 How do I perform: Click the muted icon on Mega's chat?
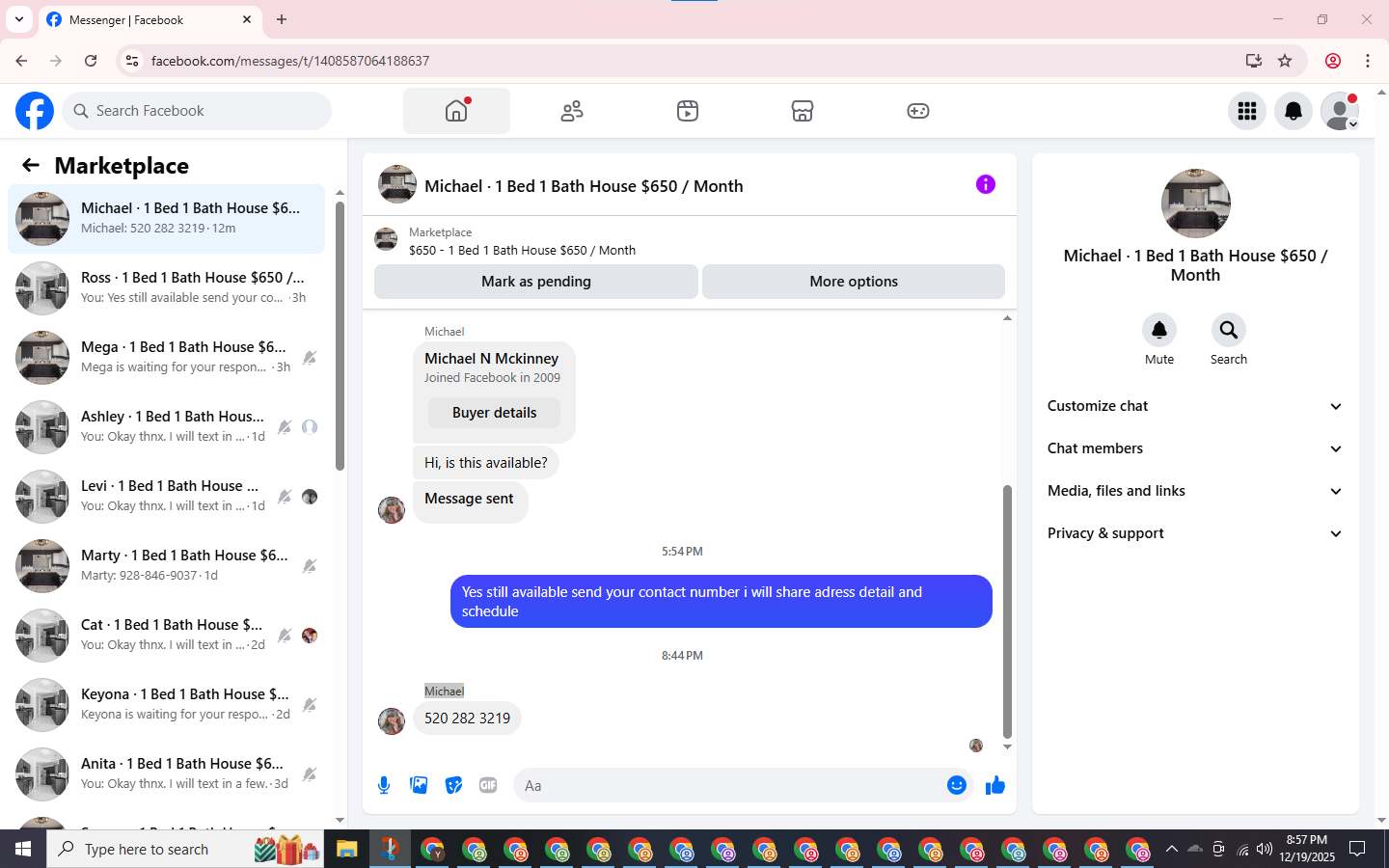(310, 358)
